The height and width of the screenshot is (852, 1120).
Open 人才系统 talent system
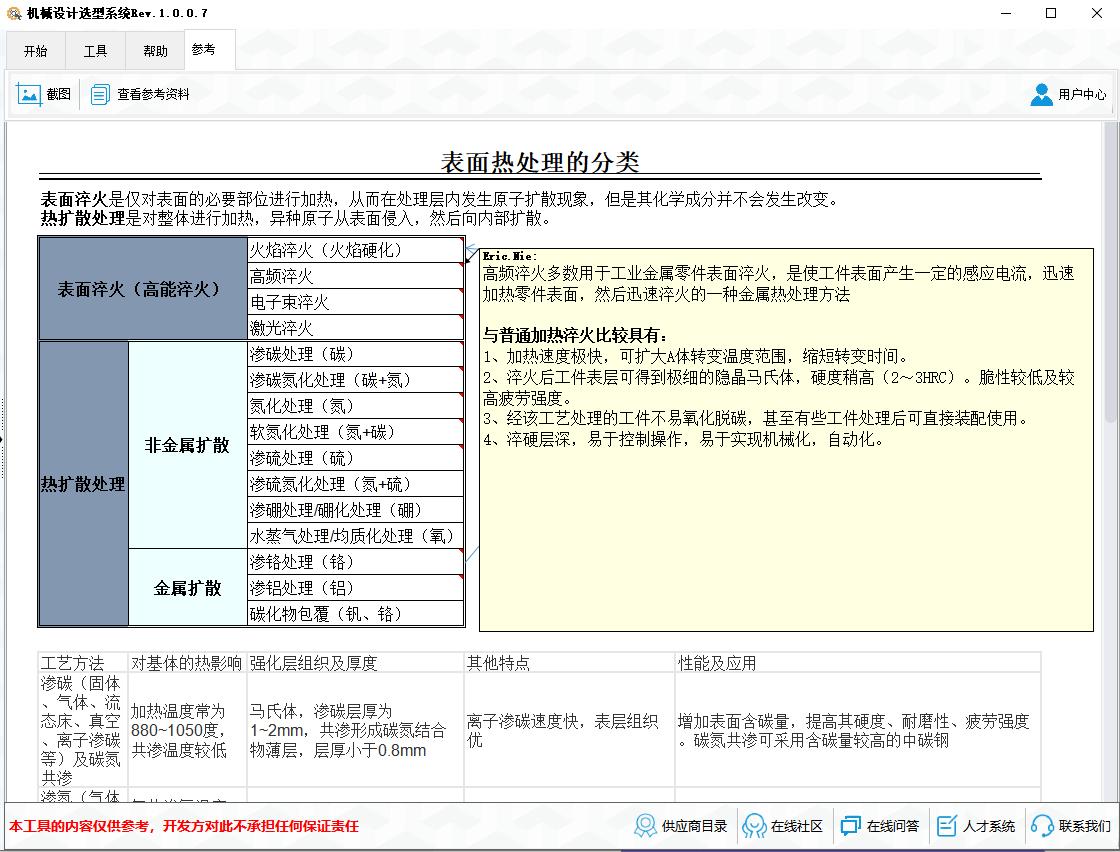click(946, 826)
